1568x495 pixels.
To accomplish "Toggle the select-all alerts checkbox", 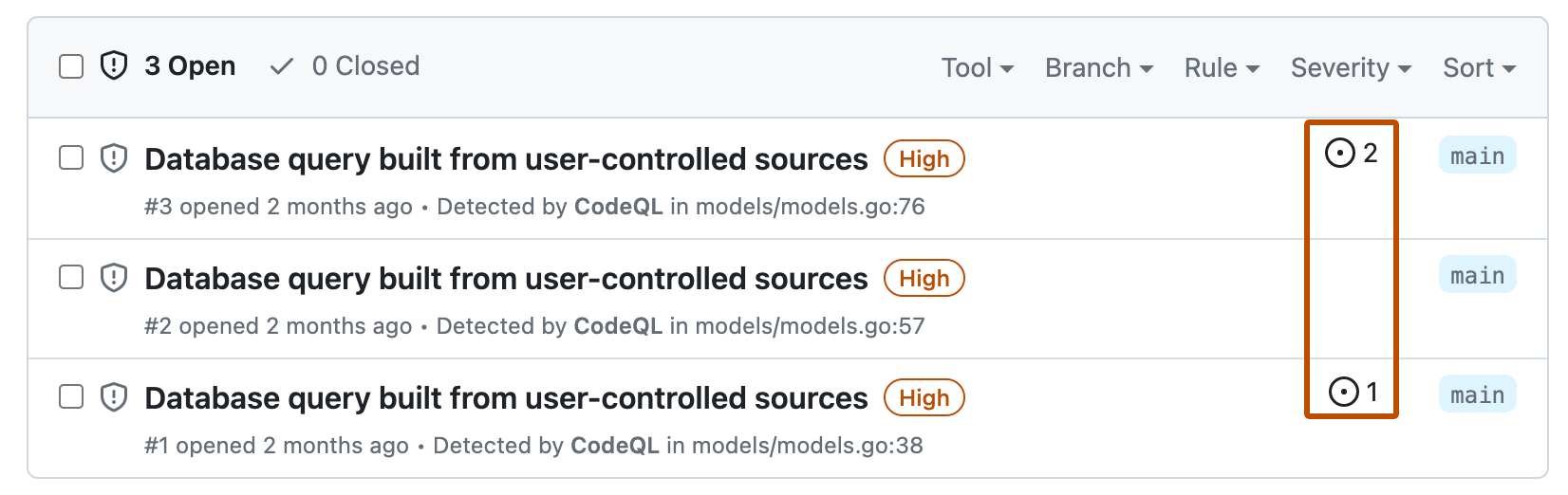I will click(71, 66).
